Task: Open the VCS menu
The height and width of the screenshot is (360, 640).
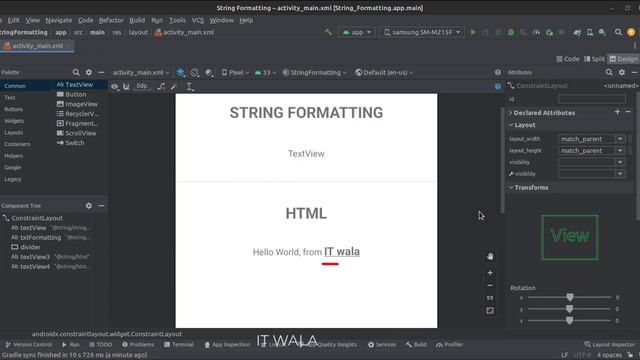Action: coord(198,20)
